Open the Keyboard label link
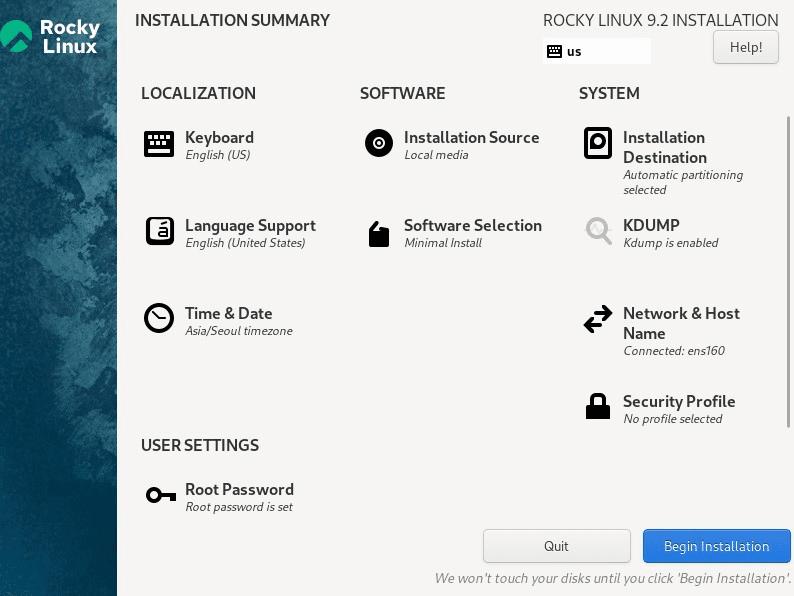Image resolution: width=794 pixels, height=596 pixels. [x=219, y=137]
